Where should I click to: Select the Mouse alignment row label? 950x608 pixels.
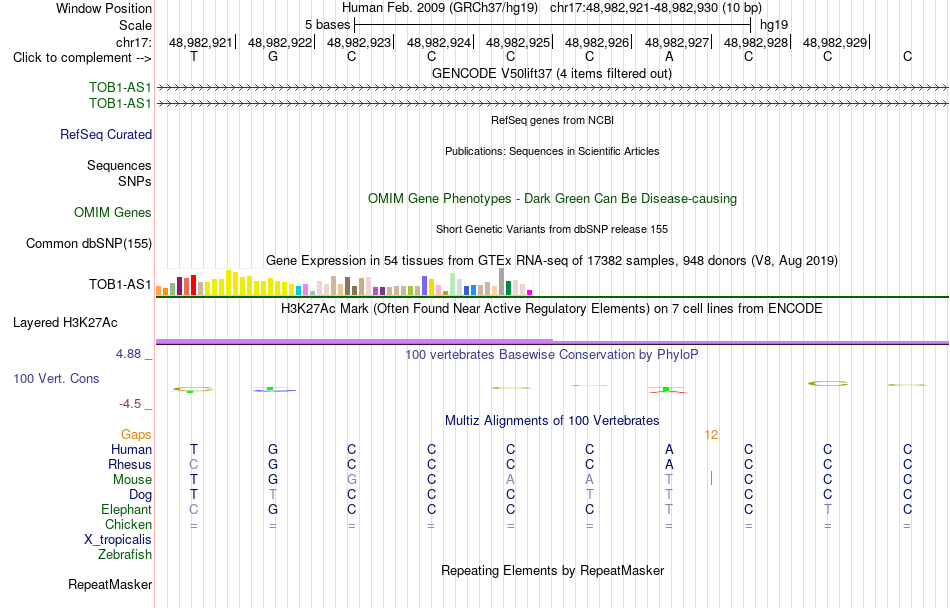point(132,480)
